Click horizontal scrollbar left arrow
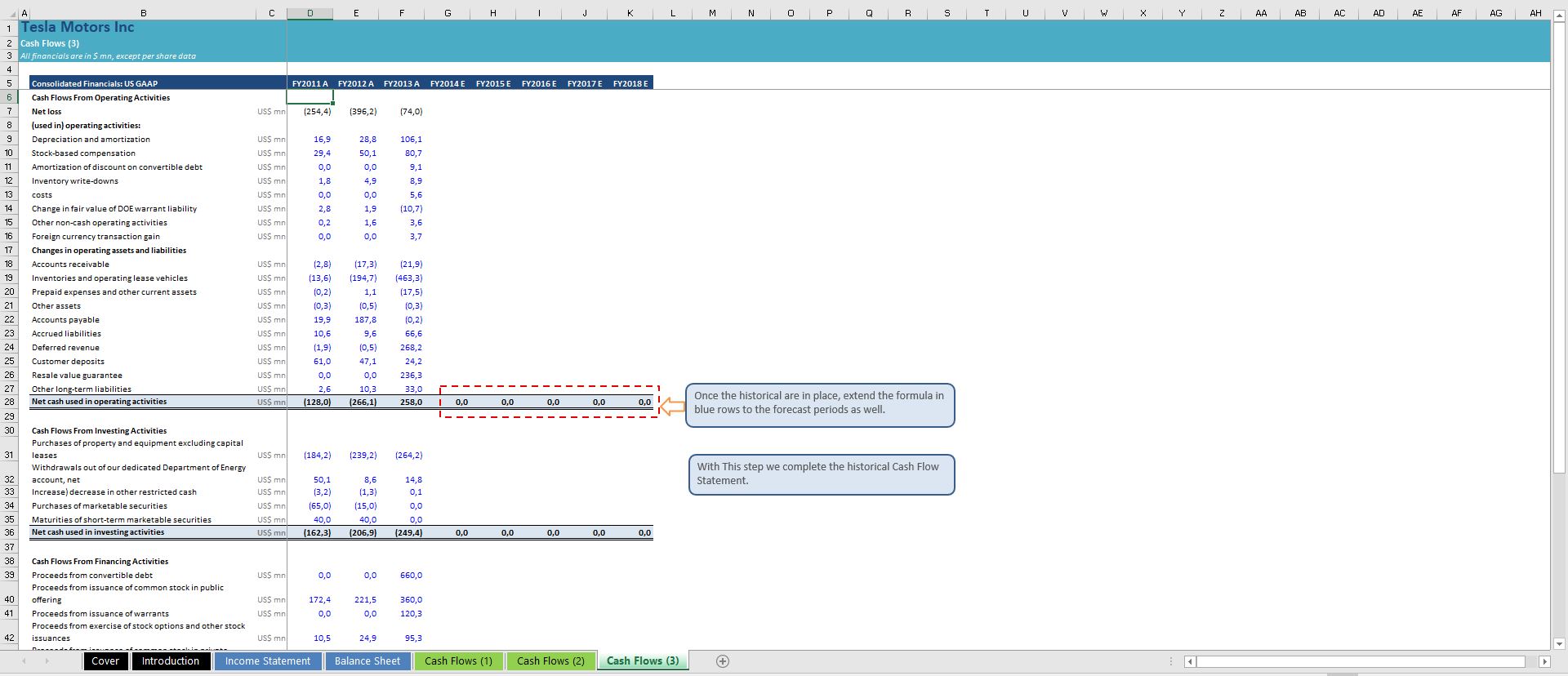 pyautogui.click(x=1190, y=661)
